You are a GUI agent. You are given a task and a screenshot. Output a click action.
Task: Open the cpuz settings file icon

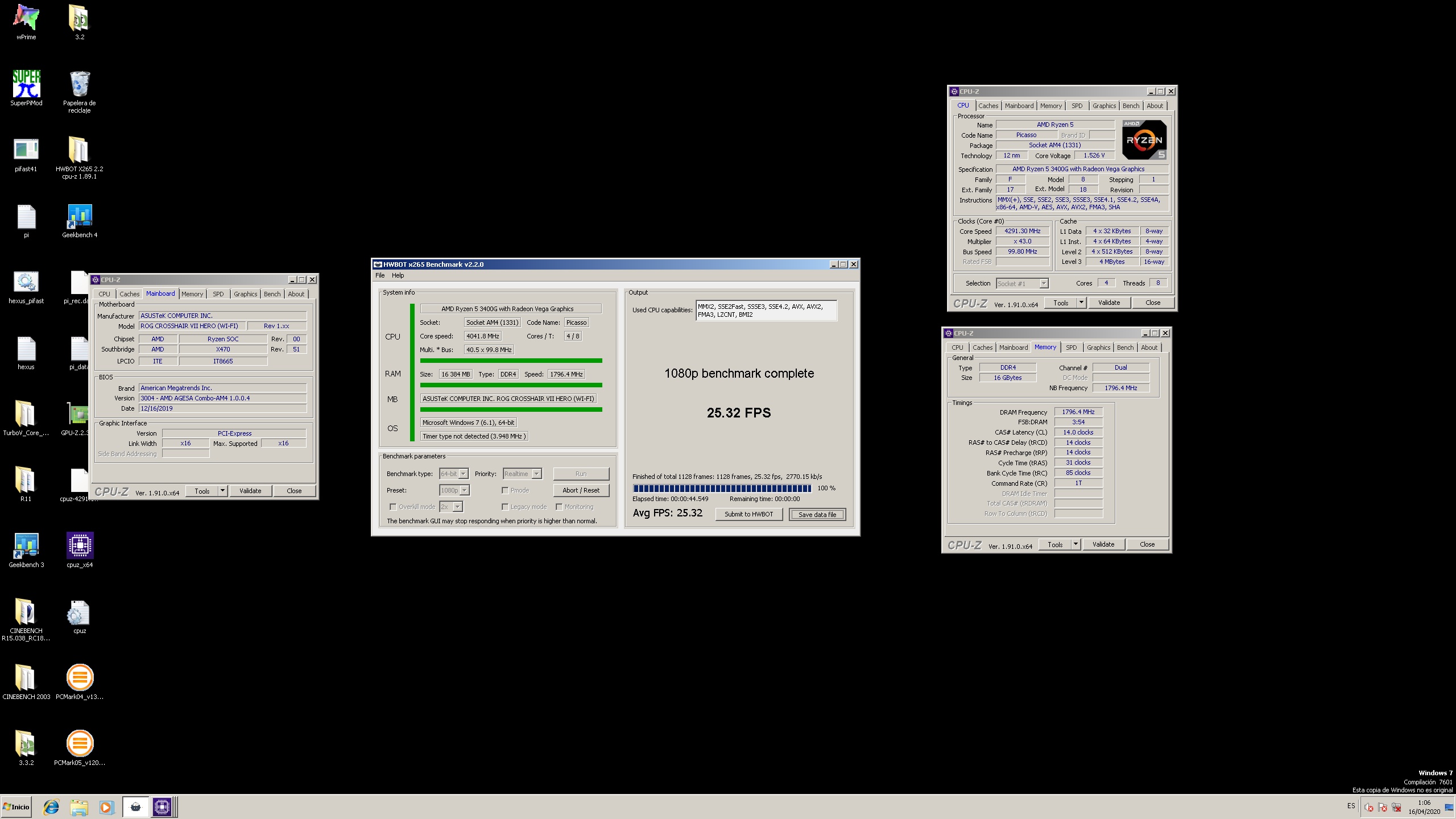pos(80,616)
